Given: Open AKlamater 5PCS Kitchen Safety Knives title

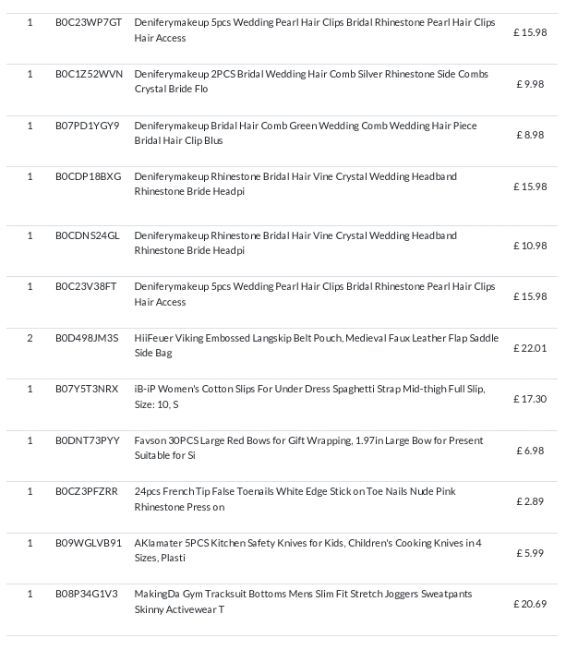Looking at the screenshot, I should 308,551.
